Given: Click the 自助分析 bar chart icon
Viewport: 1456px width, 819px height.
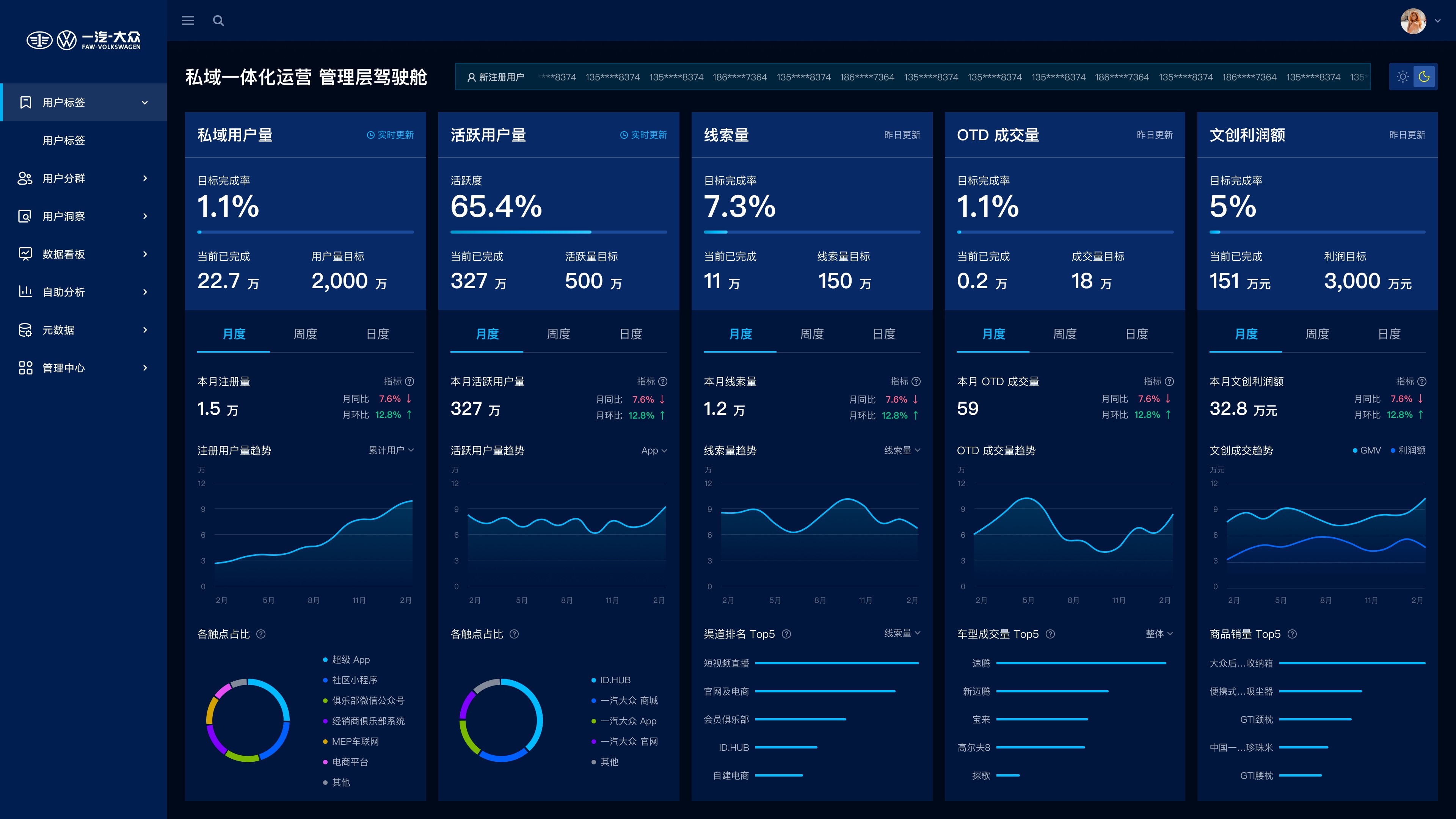Looking at the screenshot, I should tap(25, 292).
